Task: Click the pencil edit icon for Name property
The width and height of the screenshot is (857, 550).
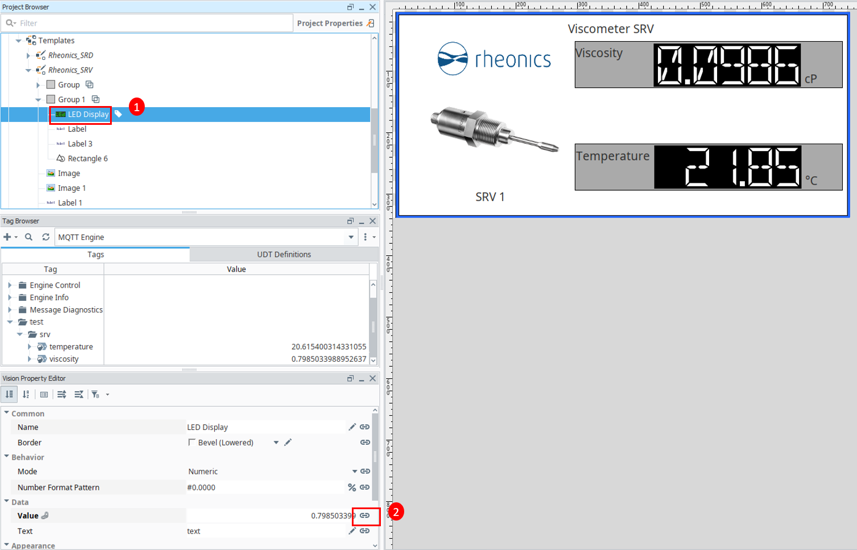Action: (x=352, y=427)
